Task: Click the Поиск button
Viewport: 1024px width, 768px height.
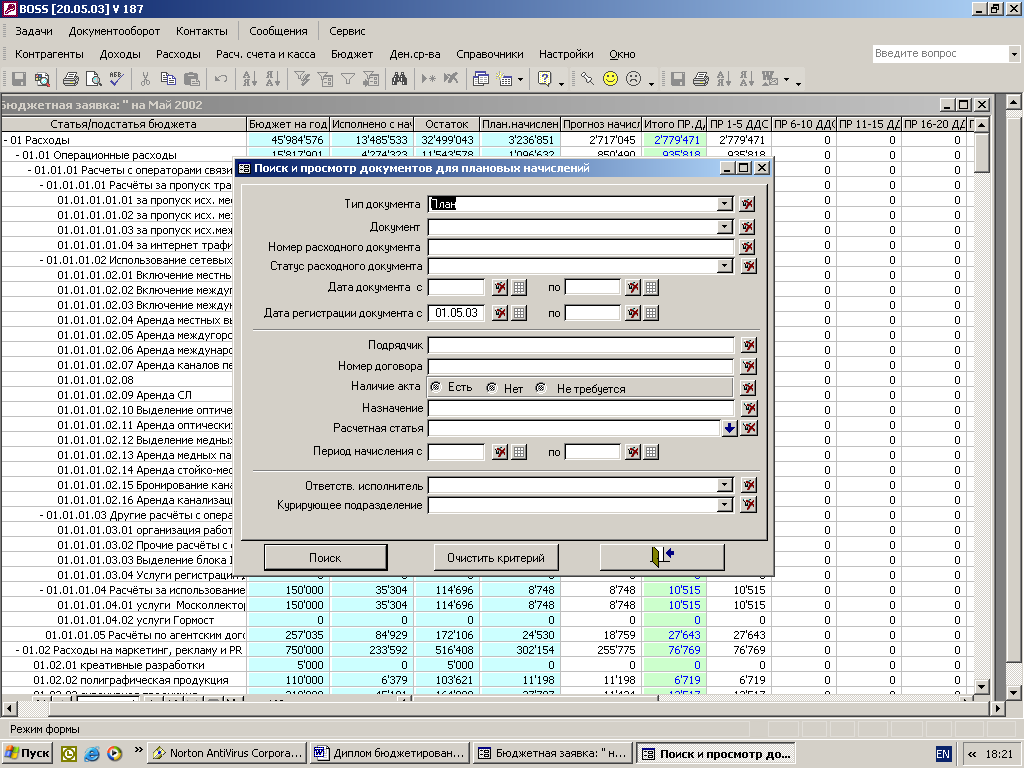Action: pos(325,557)
